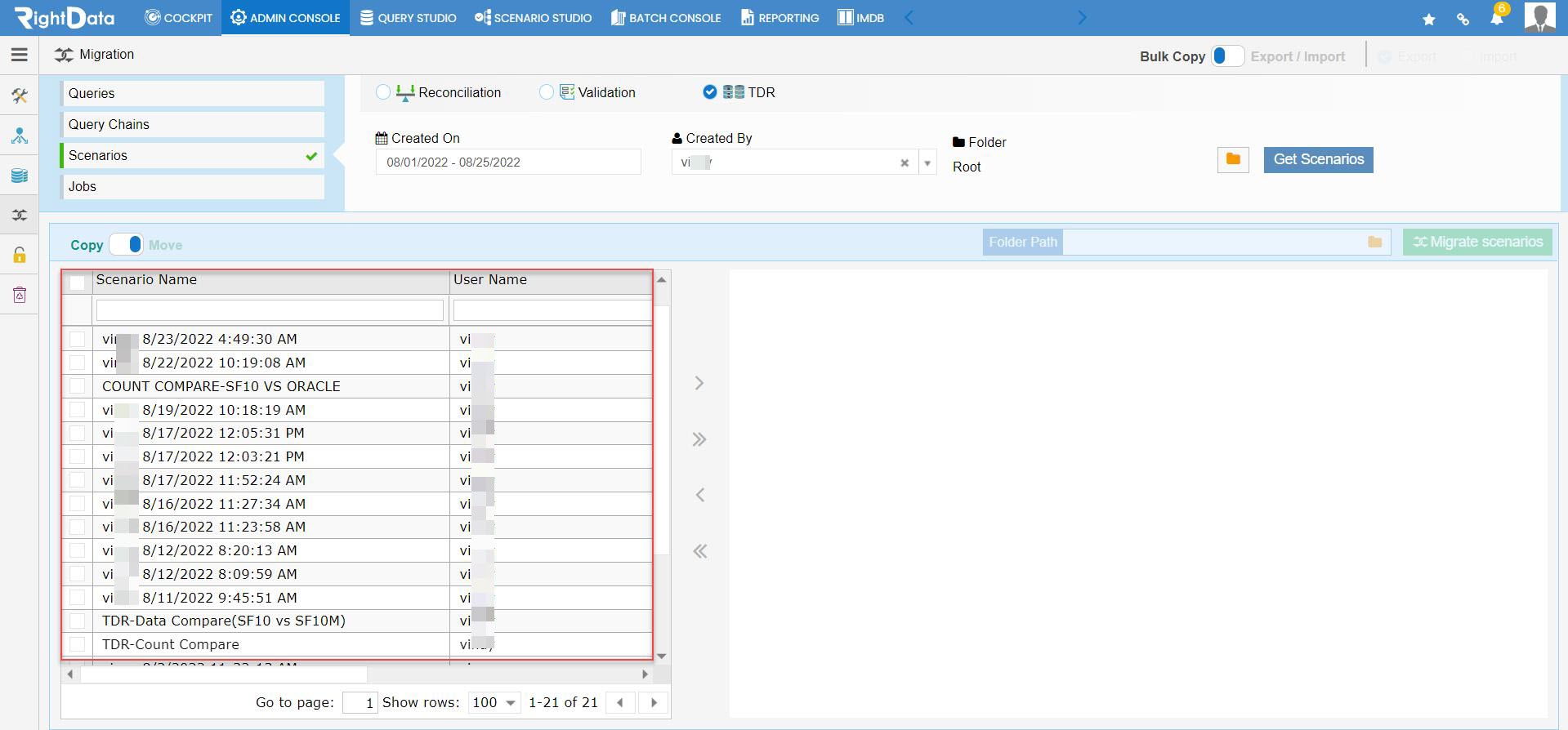The height and width of the screenshot is (730, 1568).
Task: Select Scenarios in the migration list
Action: [193, 155]
